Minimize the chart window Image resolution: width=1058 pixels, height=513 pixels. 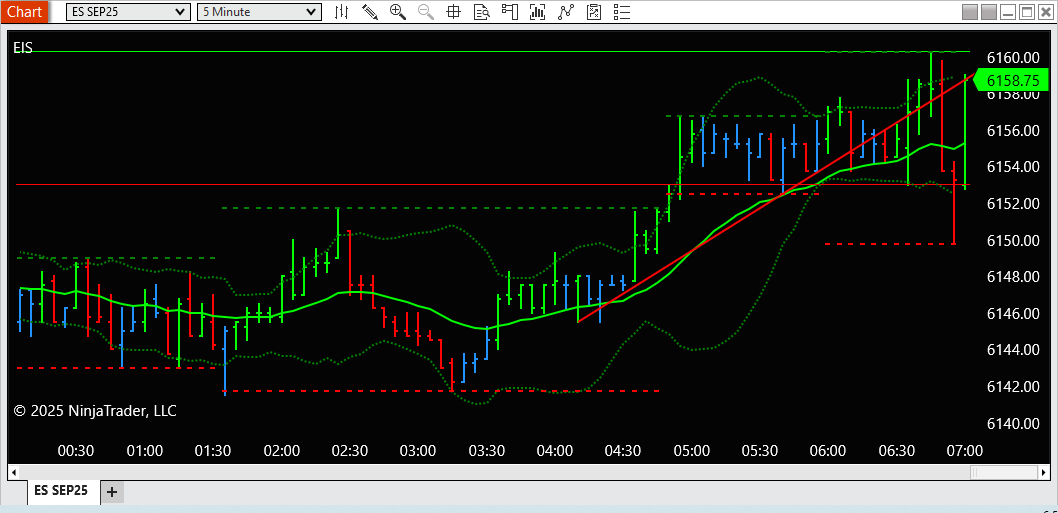(x=1008, y=12)
